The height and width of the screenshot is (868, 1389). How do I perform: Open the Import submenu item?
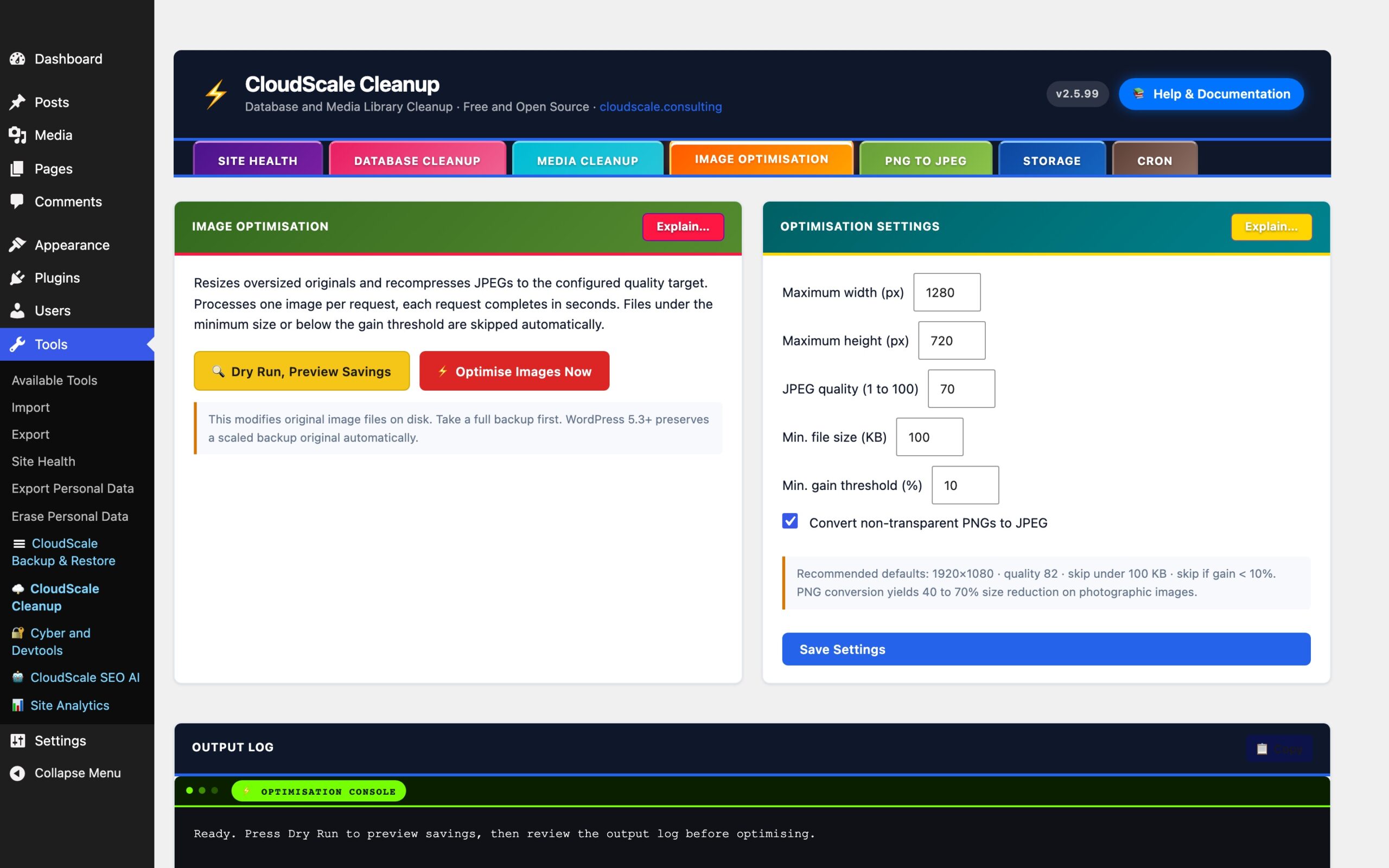point(30,407)
